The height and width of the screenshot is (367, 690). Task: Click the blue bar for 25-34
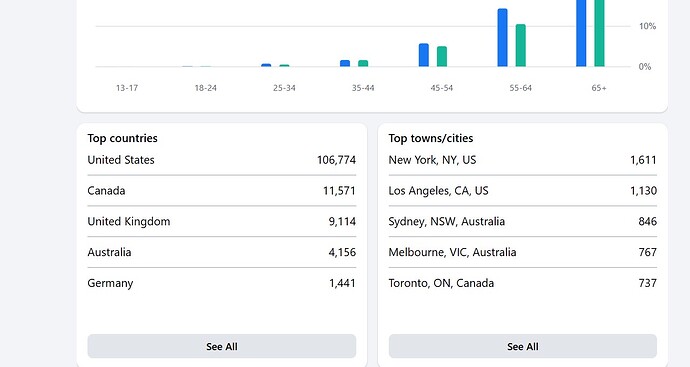point(266,65)
